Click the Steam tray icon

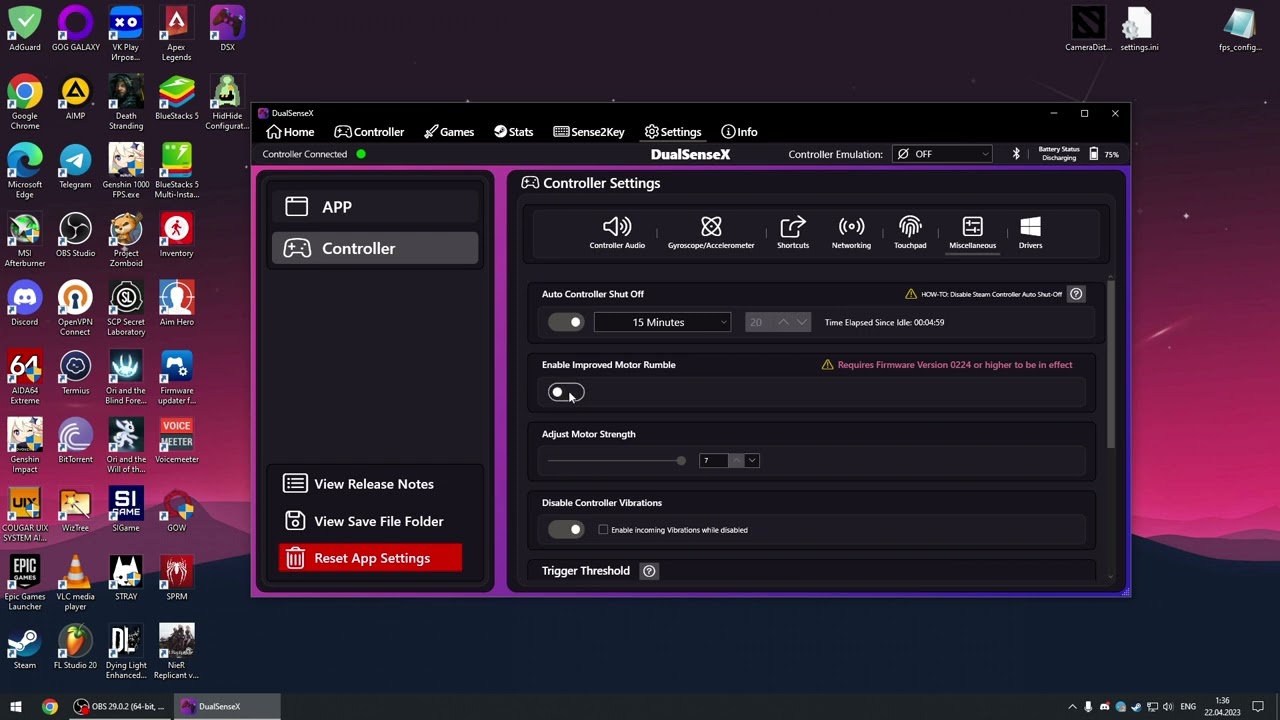1137,707
